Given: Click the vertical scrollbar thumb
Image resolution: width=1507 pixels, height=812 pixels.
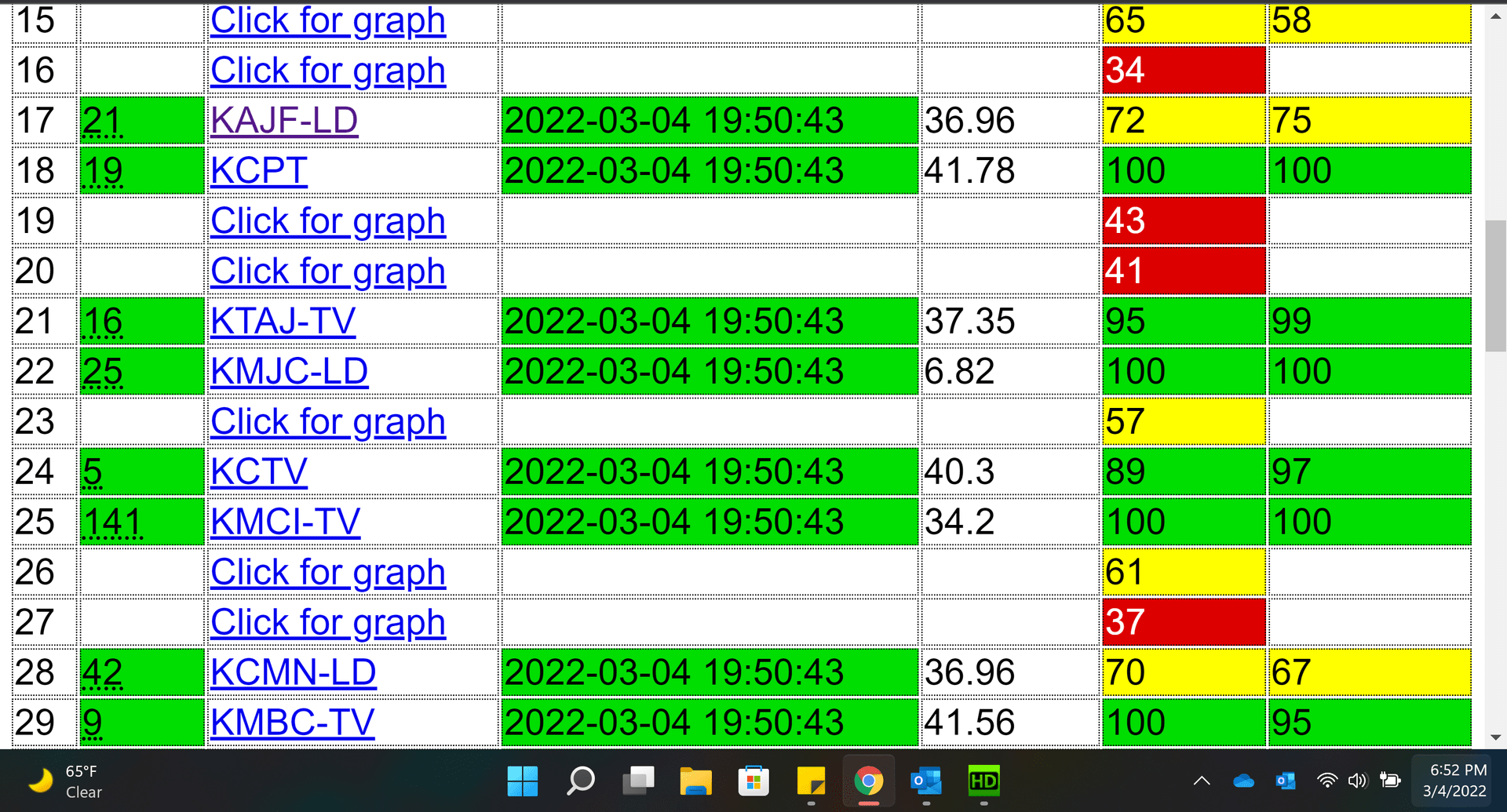Looking at the screenshot, I should (x=1495, y=286).
